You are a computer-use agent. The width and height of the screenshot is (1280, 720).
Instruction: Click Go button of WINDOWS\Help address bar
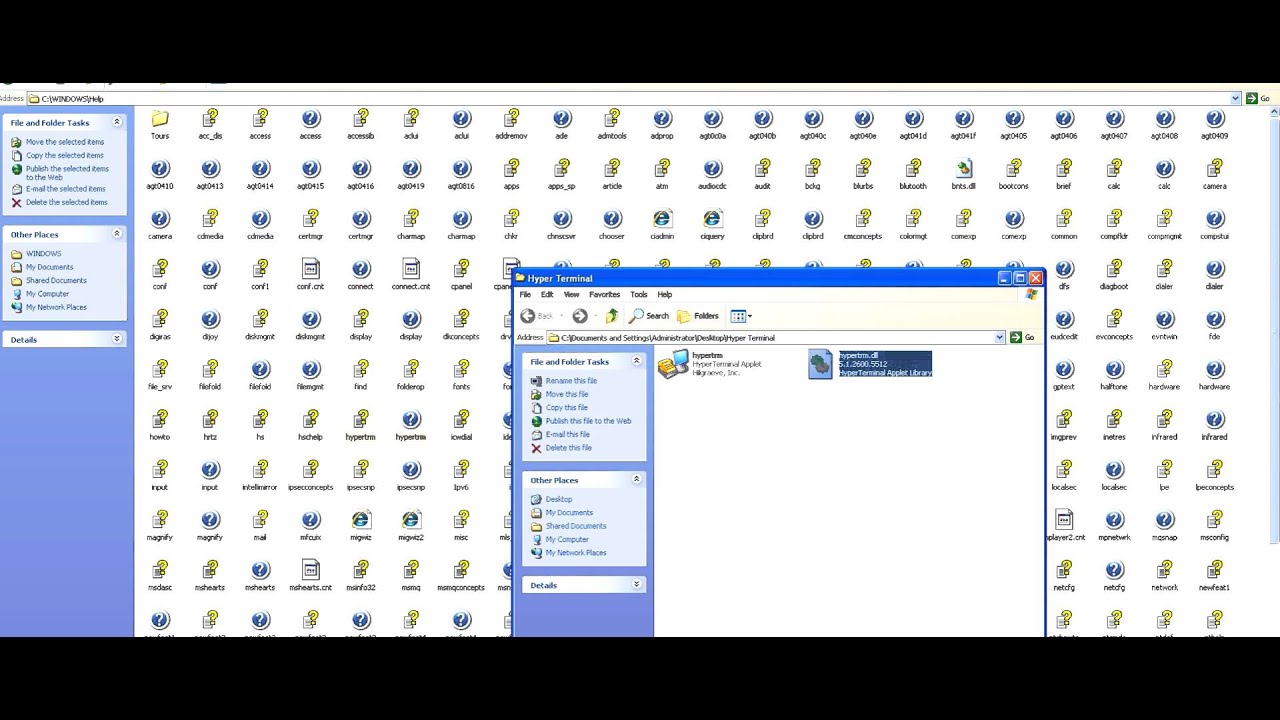1257,98
